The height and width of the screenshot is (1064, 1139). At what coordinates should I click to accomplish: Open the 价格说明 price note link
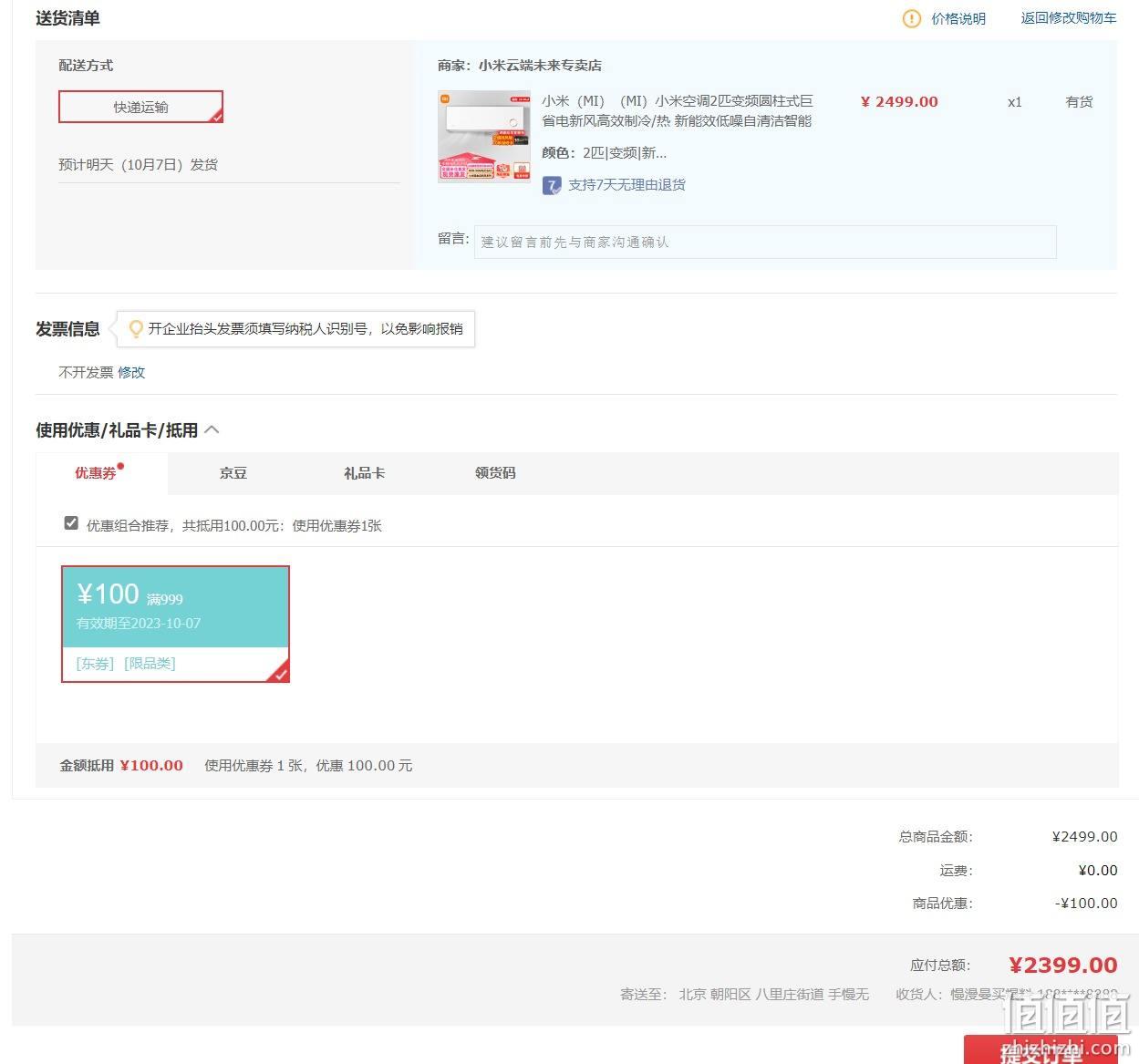pyautogui.click(x=958, y=18)
